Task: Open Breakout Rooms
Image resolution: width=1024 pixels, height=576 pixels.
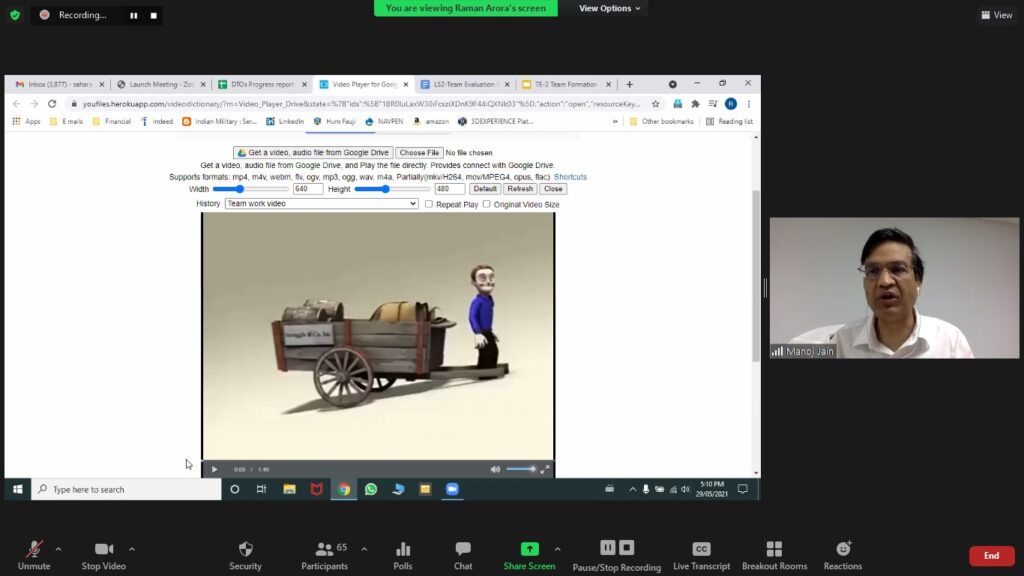Action: coord(774,549)
